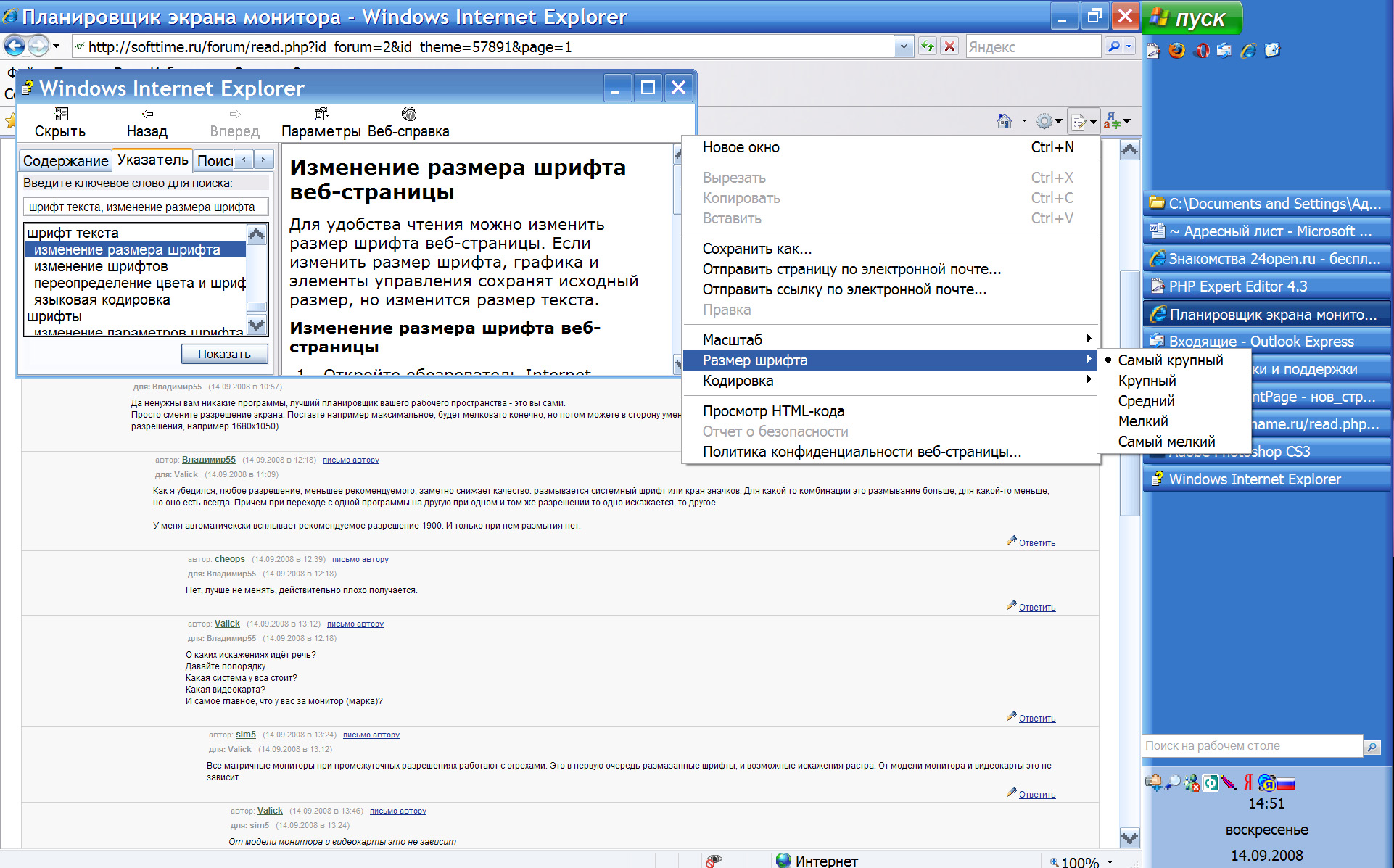
Task: Click the safely remove hardware tray icon
Action: coord(1153,782)
